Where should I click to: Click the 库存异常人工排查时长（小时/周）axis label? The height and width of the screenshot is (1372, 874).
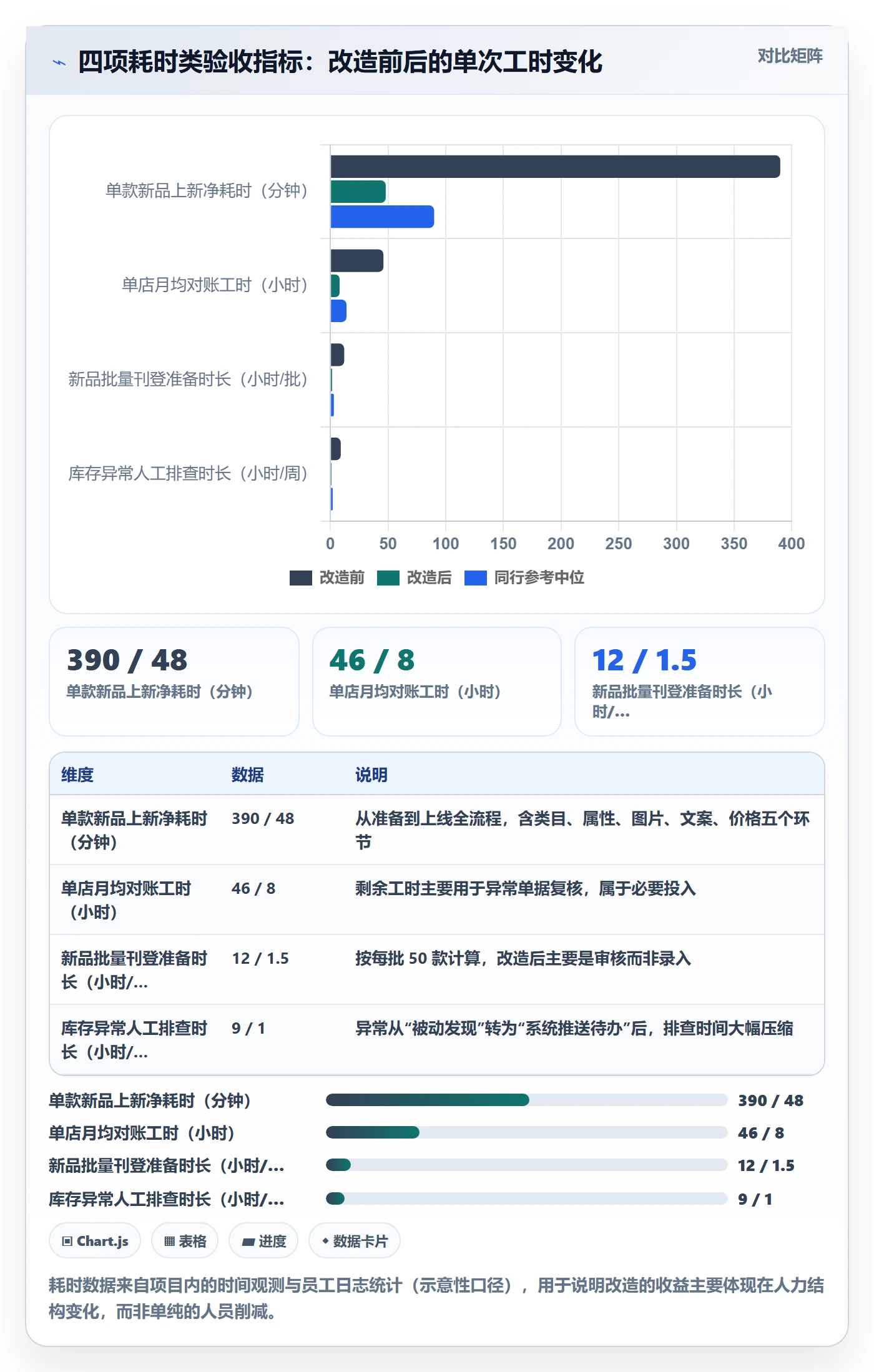pyautogui.click(x=188, y=474)
